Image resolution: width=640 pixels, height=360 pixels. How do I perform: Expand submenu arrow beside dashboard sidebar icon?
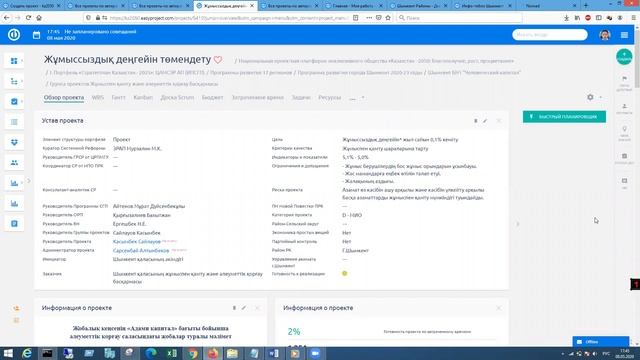pos(22,61)
